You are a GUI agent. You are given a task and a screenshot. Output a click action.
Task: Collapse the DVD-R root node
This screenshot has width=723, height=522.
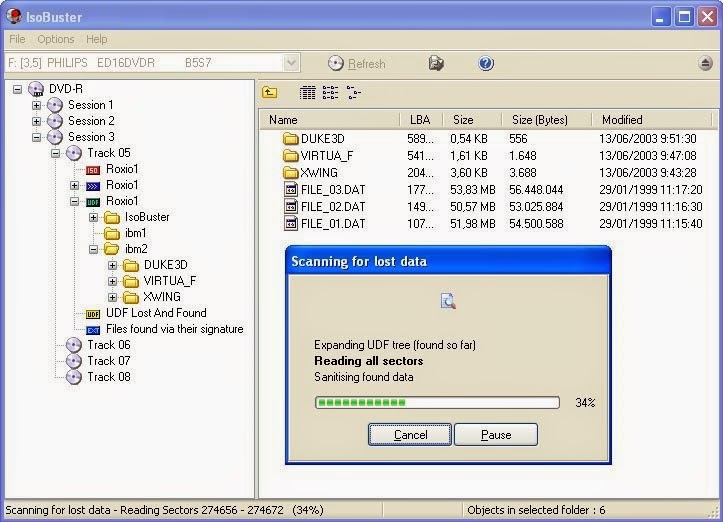[x=18, y=89]
